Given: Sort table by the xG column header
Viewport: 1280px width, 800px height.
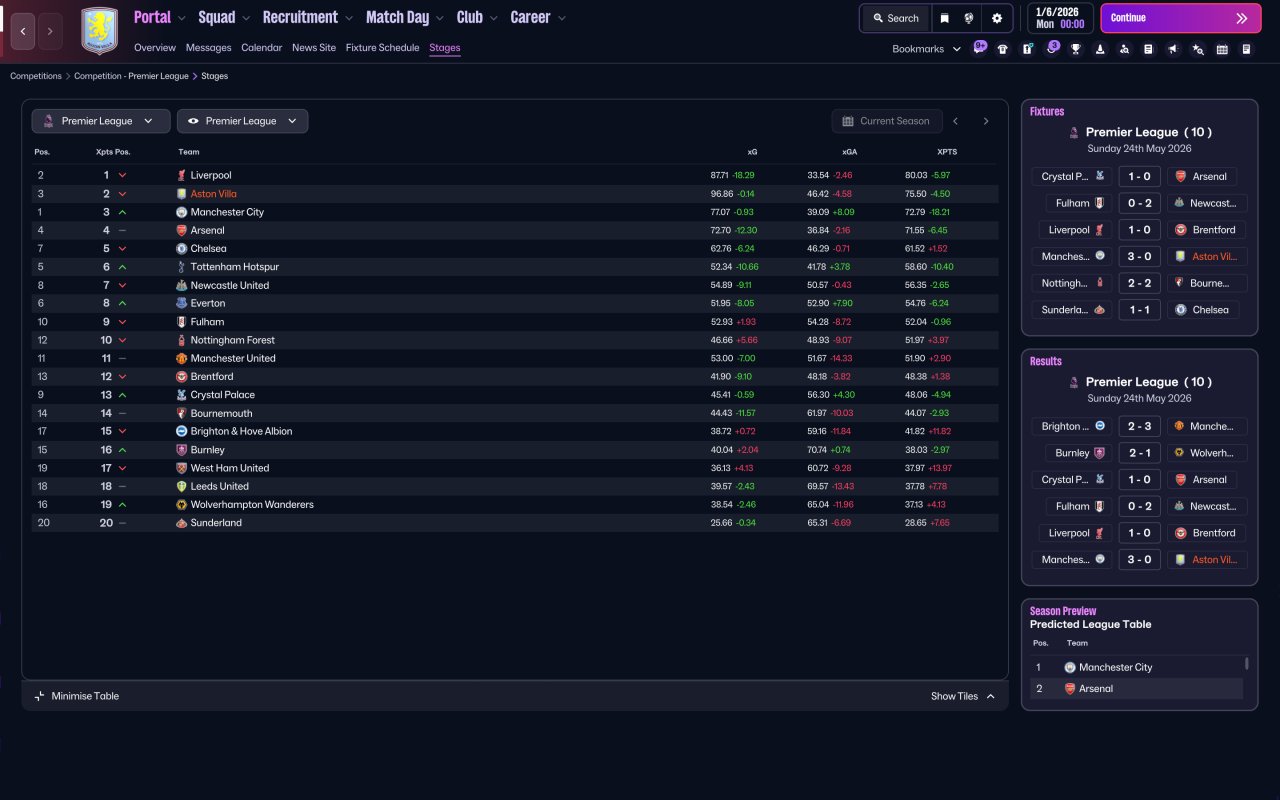Looking at the screenshot, I should (752, 152).
